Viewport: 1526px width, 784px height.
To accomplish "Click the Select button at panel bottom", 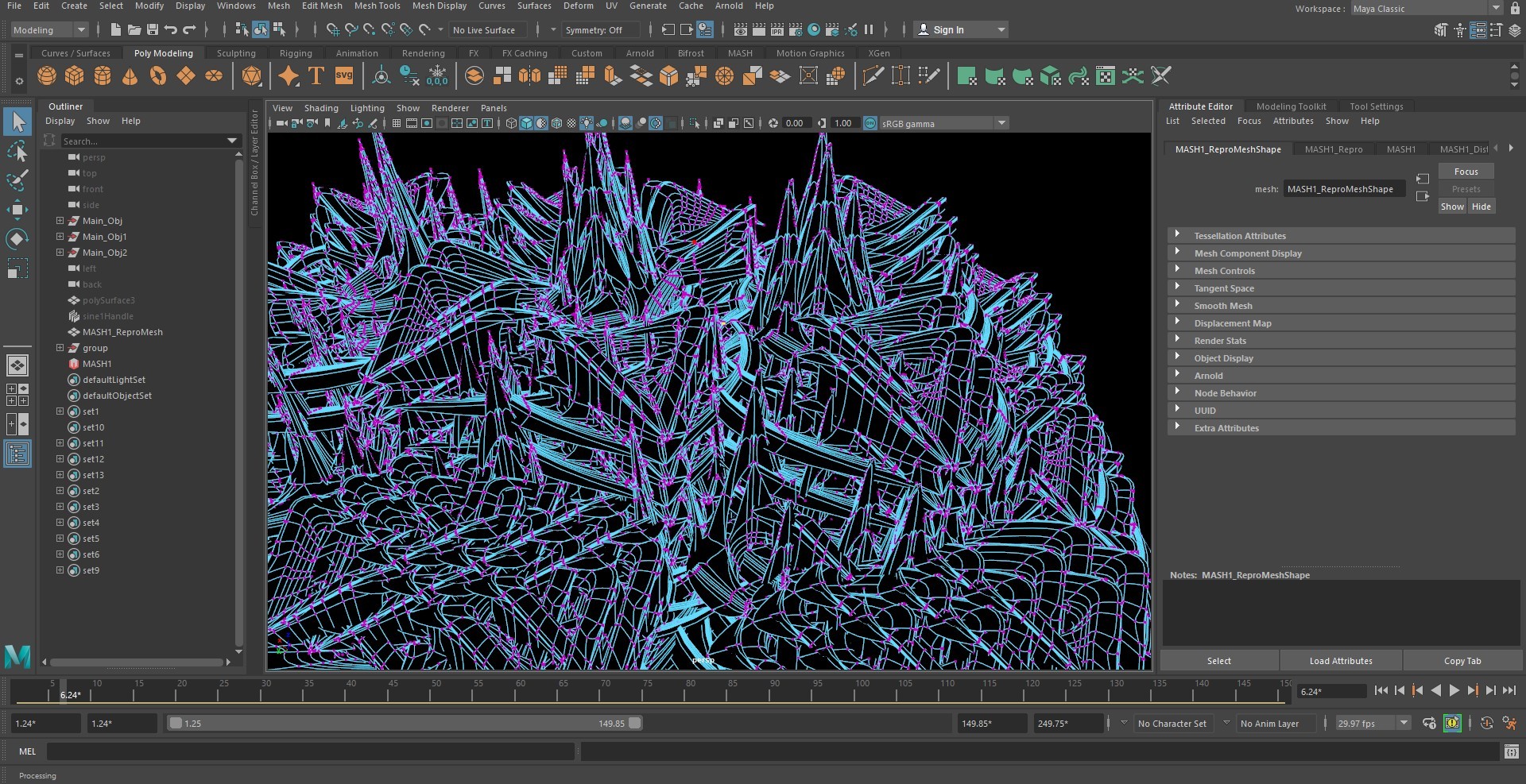I will point(1218,661).
